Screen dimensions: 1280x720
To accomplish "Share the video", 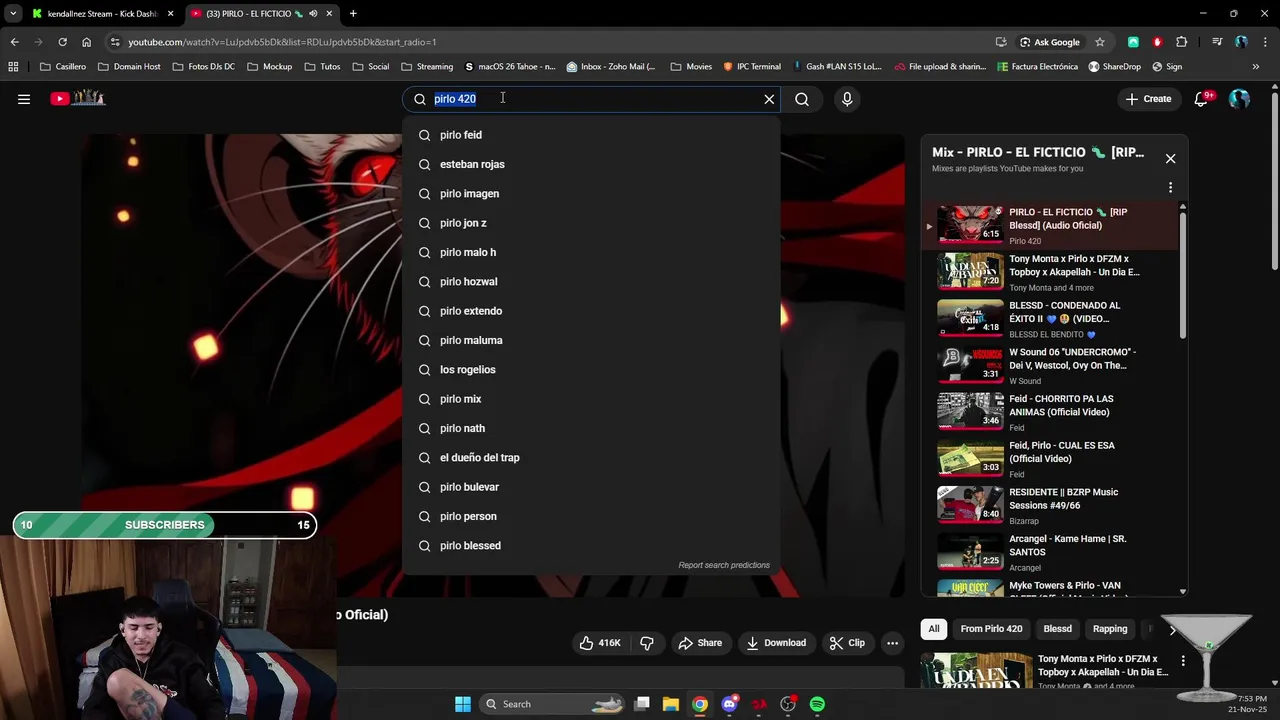I will point(700,643).
